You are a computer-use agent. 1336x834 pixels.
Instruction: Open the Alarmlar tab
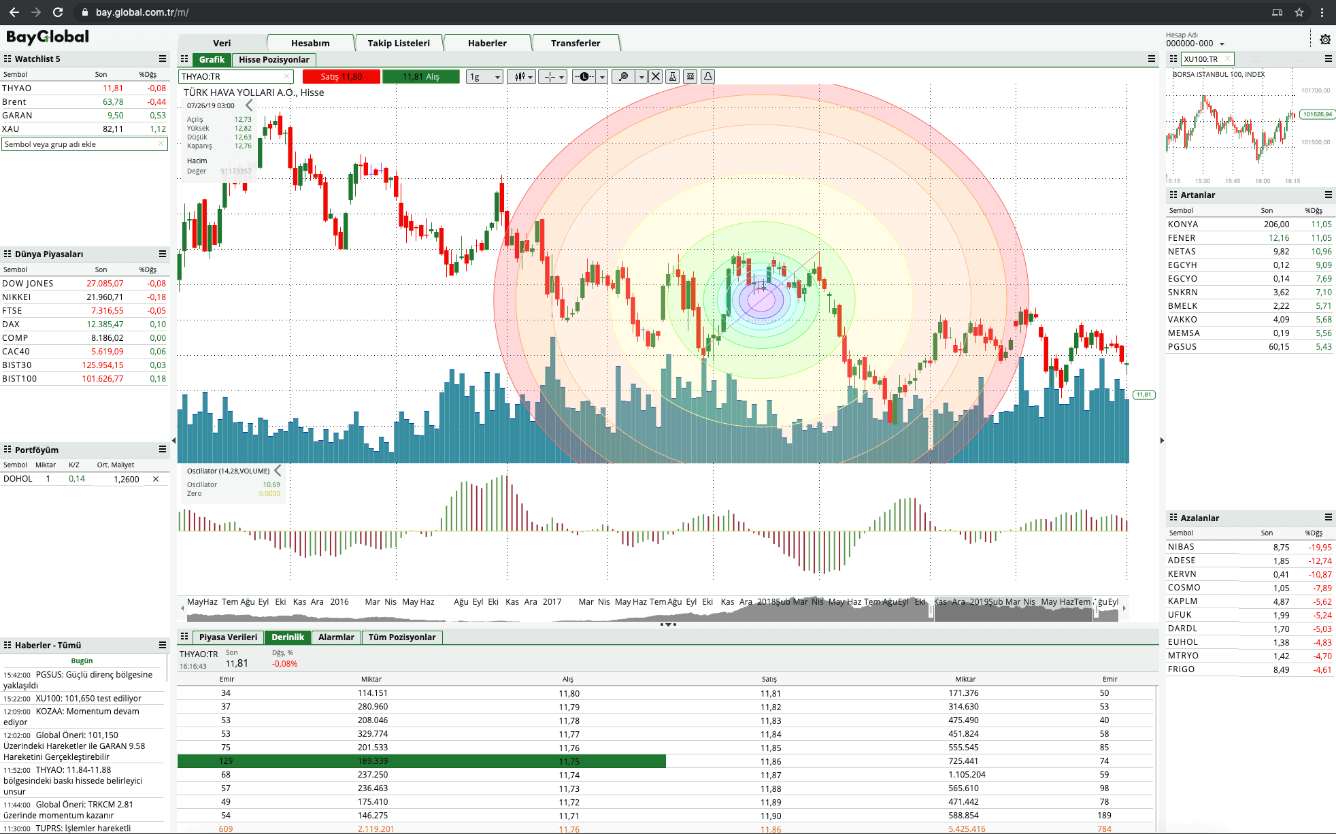[336, 637]
